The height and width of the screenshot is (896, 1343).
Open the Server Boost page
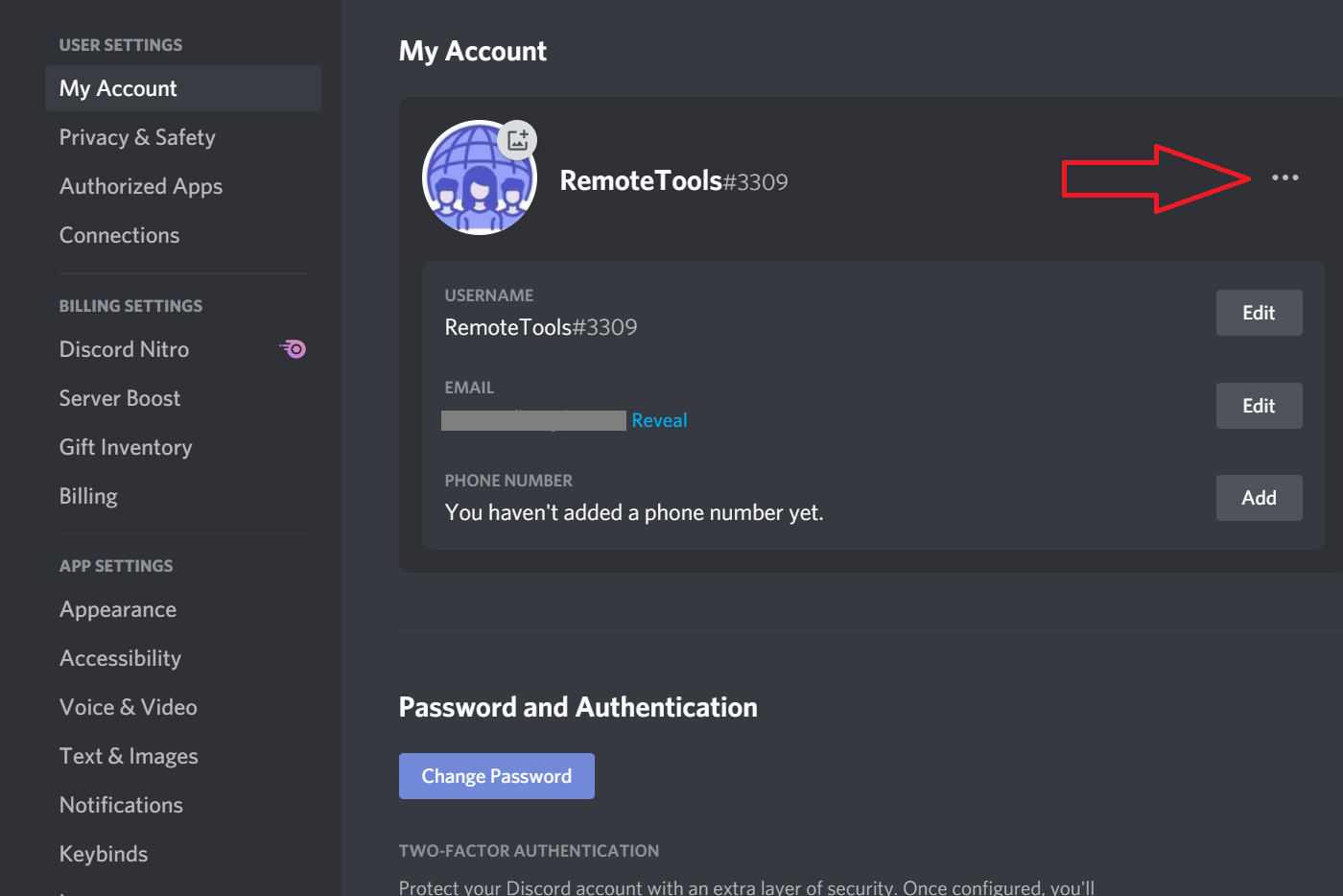point(119,397)
